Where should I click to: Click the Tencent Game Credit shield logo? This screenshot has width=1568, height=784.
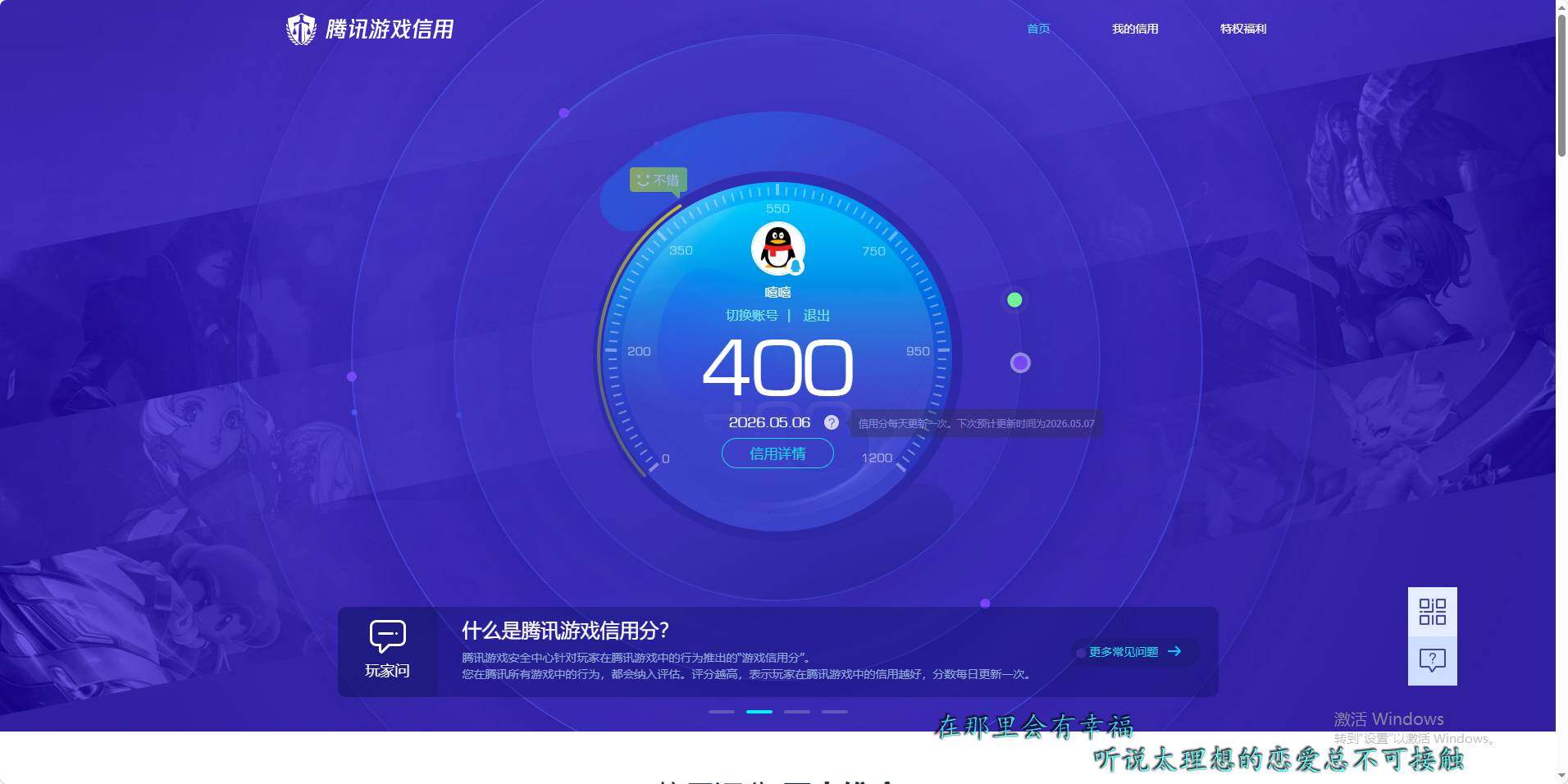pos(301,30)
